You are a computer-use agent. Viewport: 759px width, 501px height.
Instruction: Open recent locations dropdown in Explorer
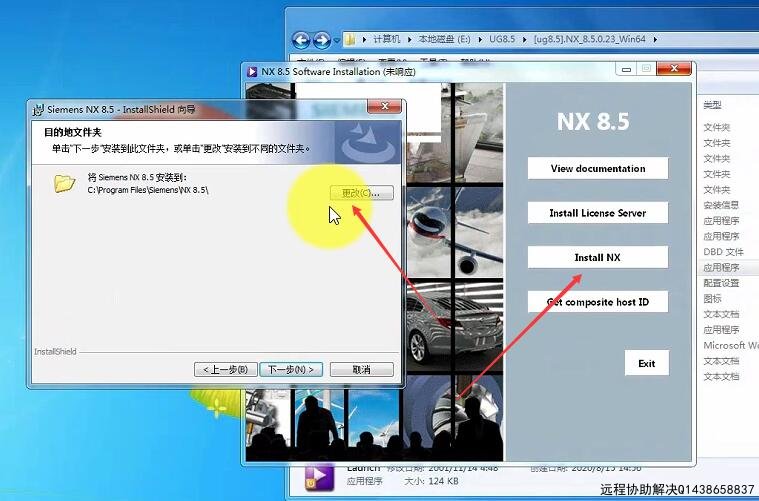[x=336, y=40]
